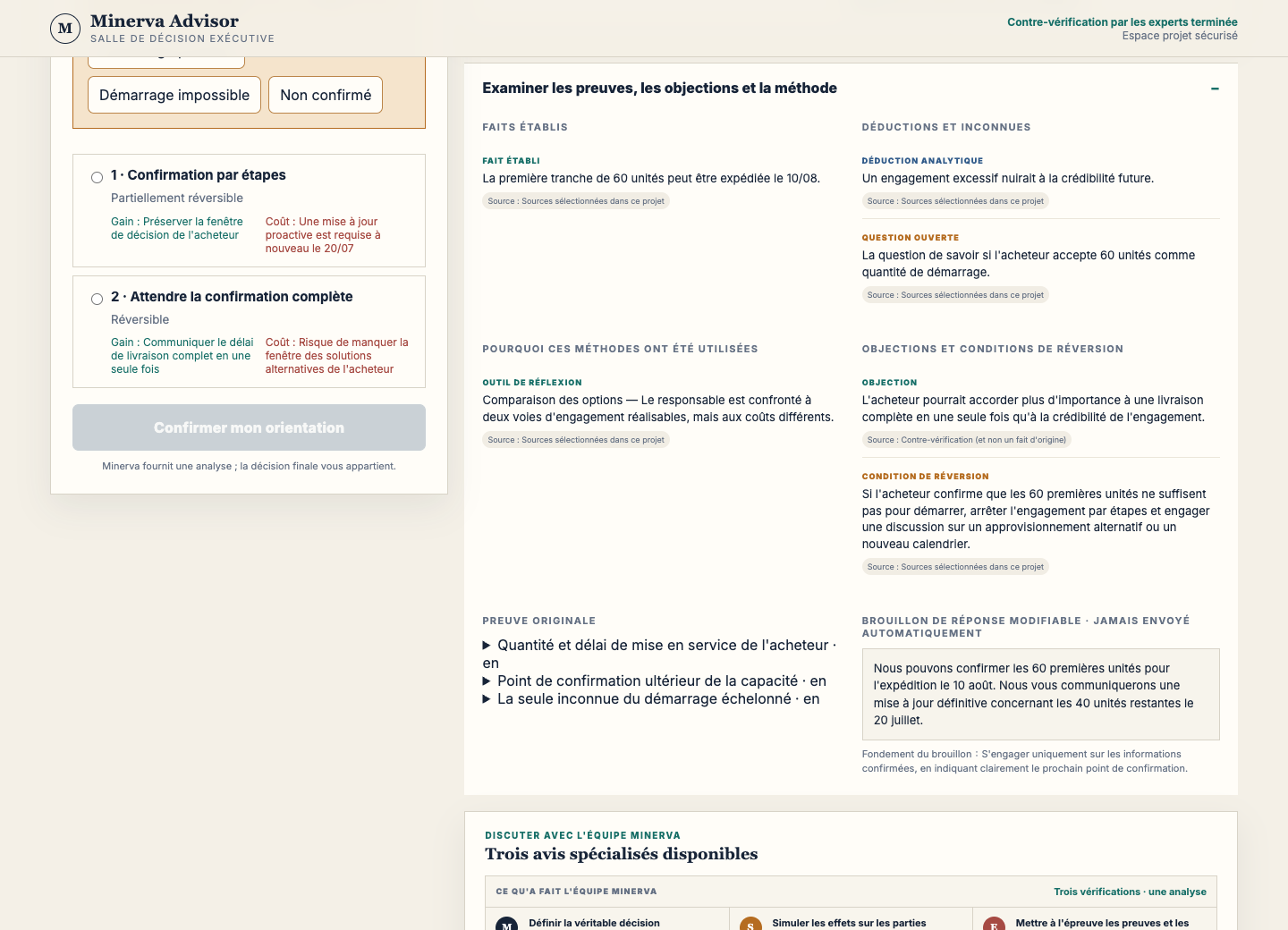
Task: Click the "Ce qu'a fait l'équipe Minerva" header
Action: (x=576, y=892)
